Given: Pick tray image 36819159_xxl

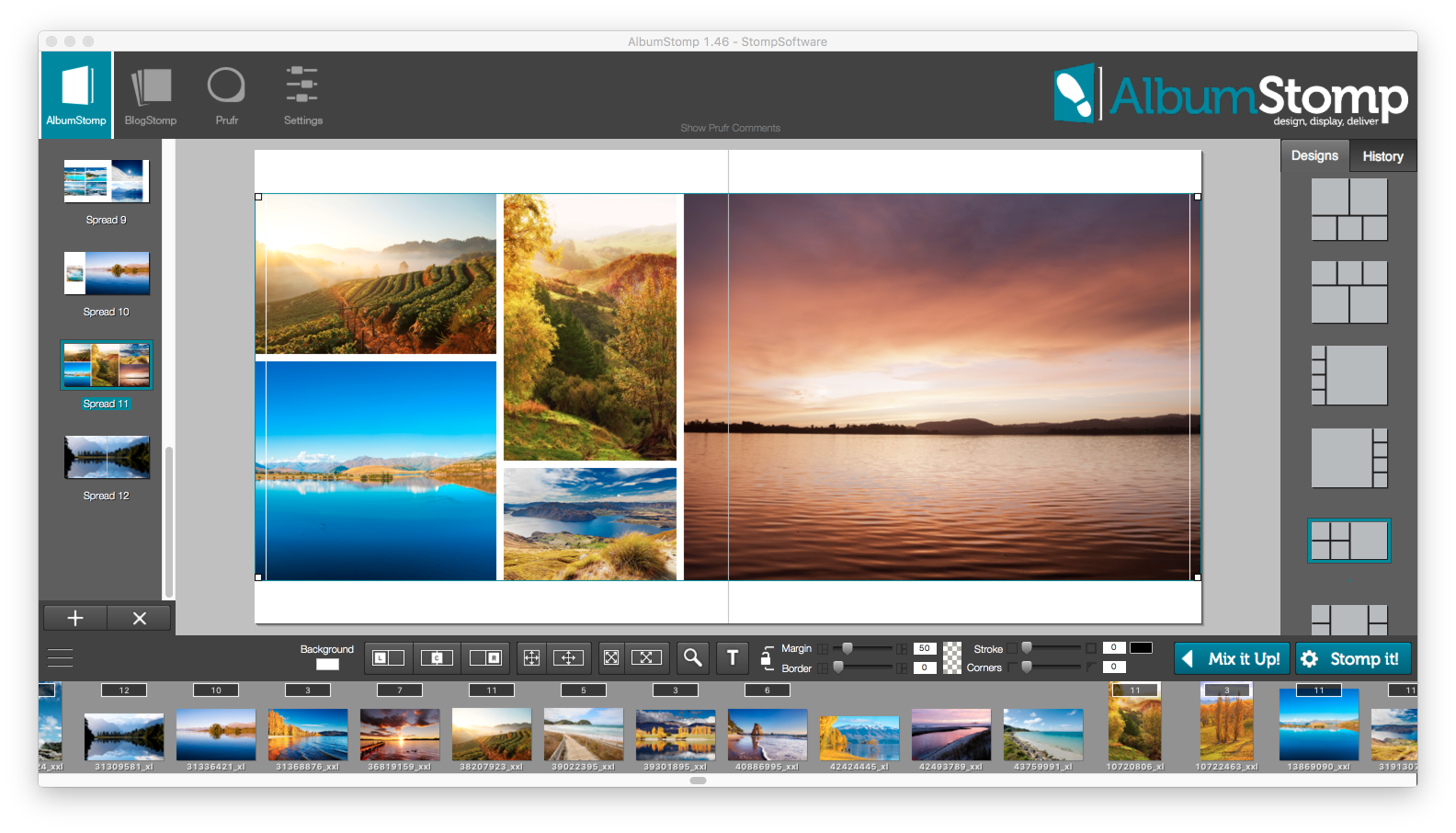Looking at the screenshot, I should click(400, 735).
